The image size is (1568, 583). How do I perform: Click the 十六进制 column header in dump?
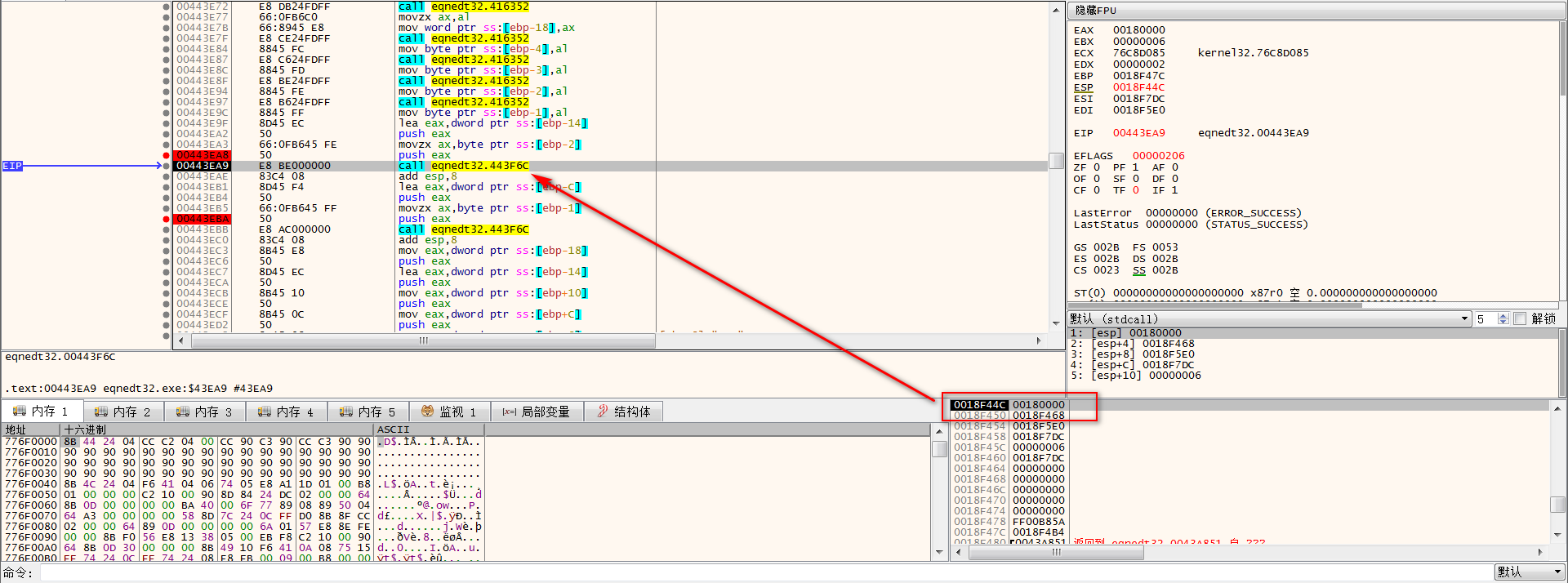coord(217,429)
